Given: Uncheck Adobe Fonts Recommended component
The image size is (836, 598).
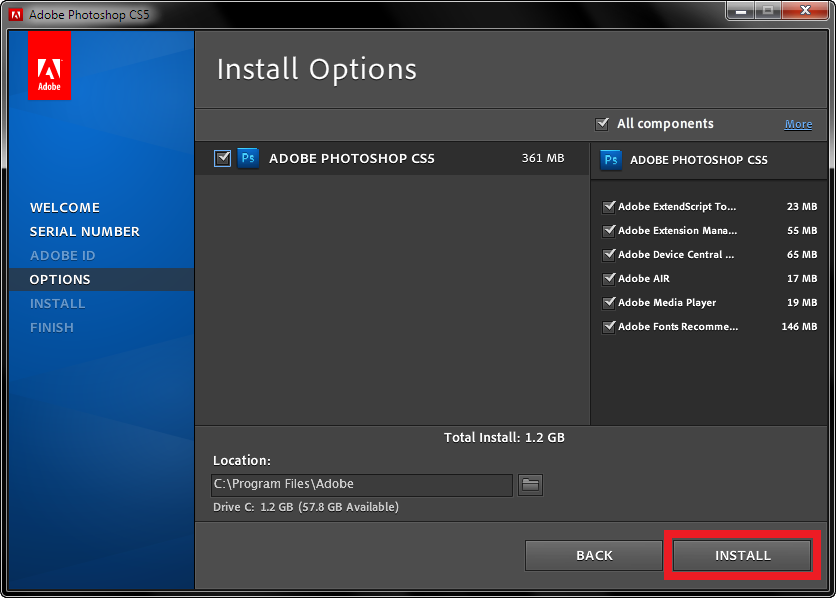Looking at the screenshot, I should point(608,326).
